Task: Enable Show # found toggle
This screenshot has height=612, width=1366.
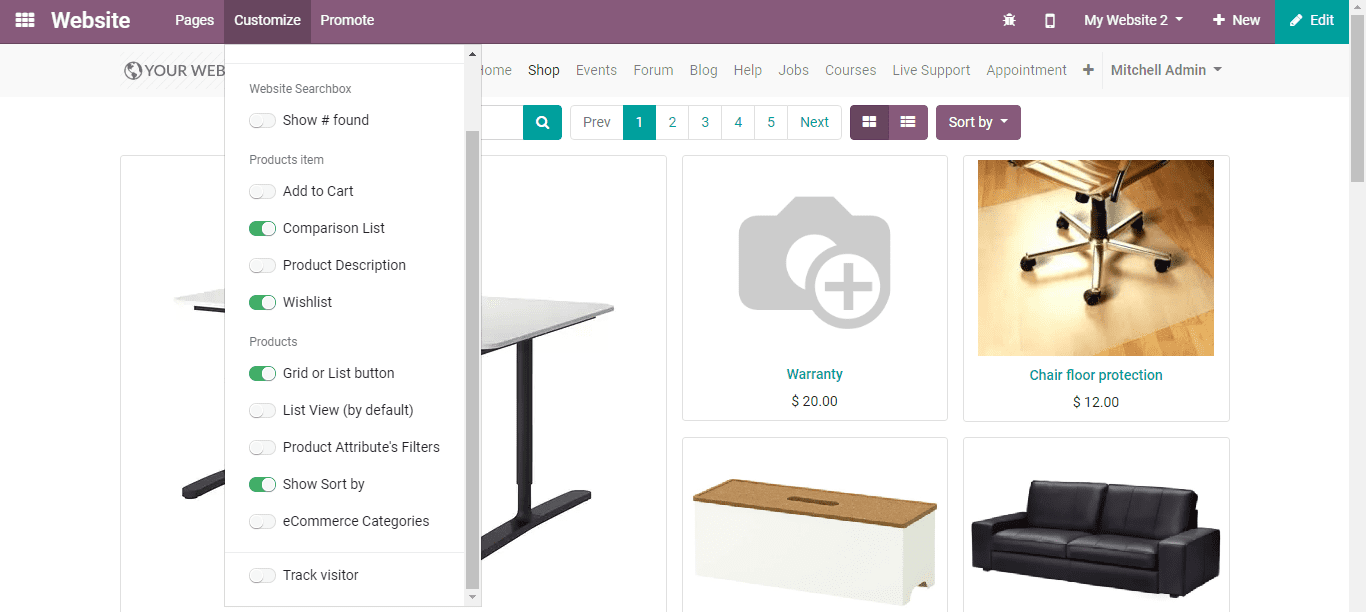Action: (262, 120)
